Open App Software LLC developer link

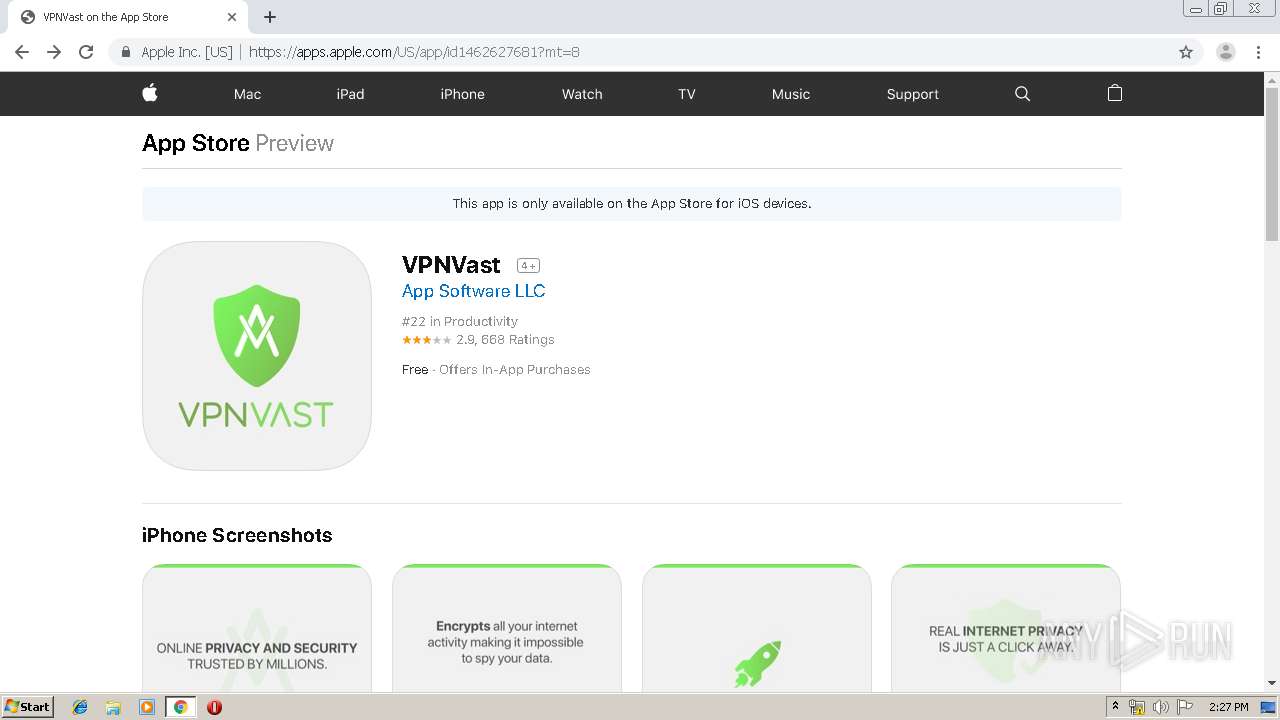tap(473, 291)
